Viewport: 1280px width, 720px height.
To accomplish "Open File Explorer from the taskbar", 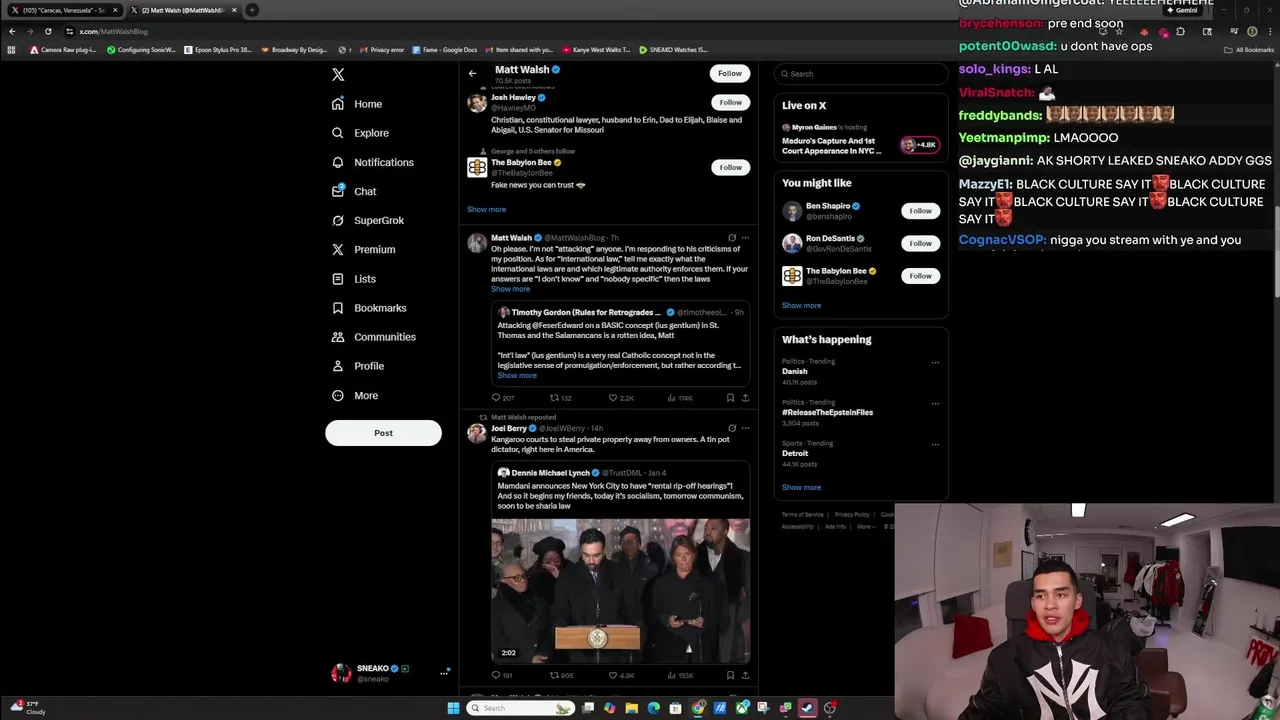I will coord(632,708).
